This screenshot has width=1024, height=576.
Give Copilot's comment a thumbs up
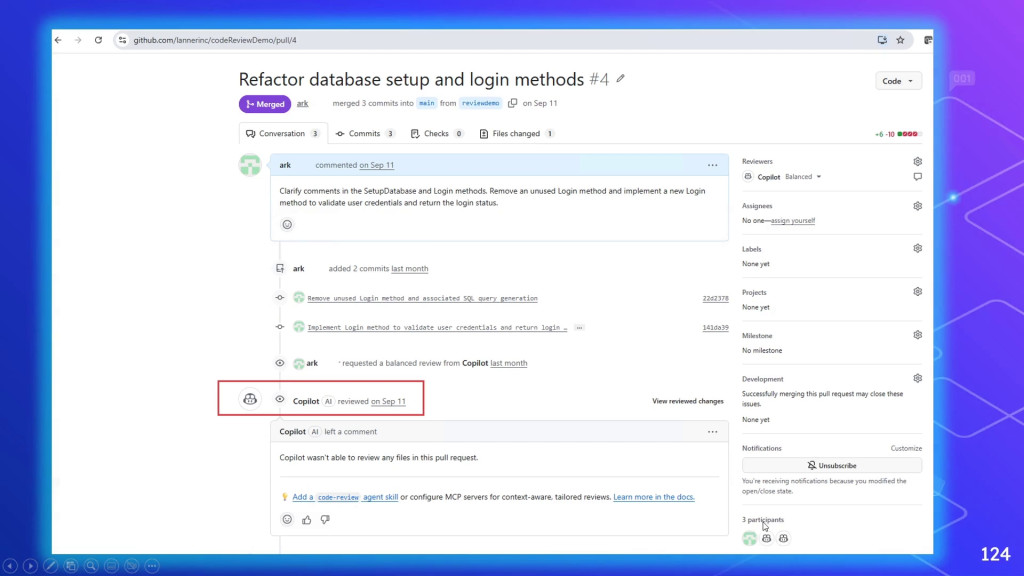coord(307,520)
